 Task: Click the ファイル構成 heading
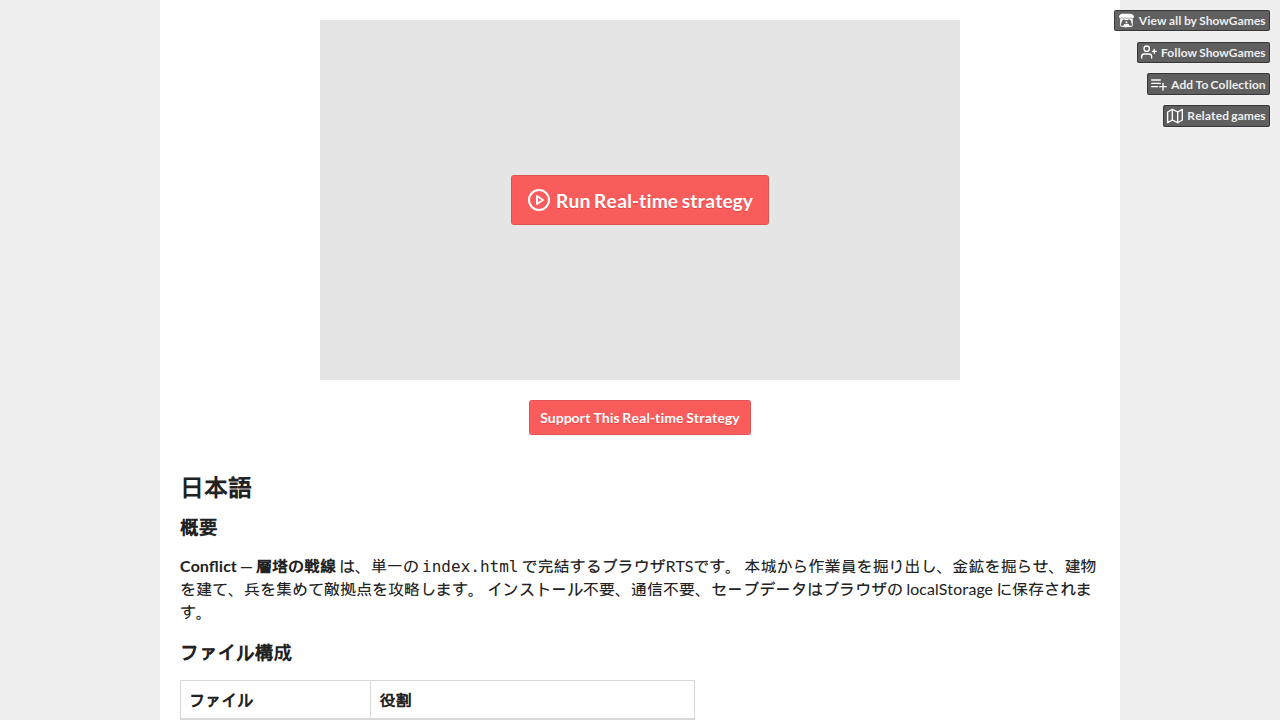coord(236,653)
